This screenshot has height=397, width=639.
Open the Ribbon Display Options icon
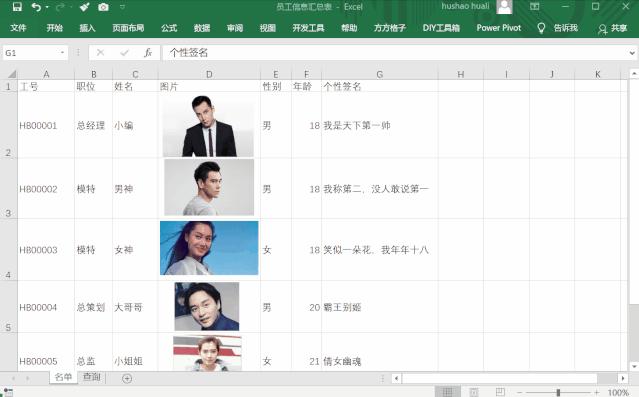pos(534,7)
